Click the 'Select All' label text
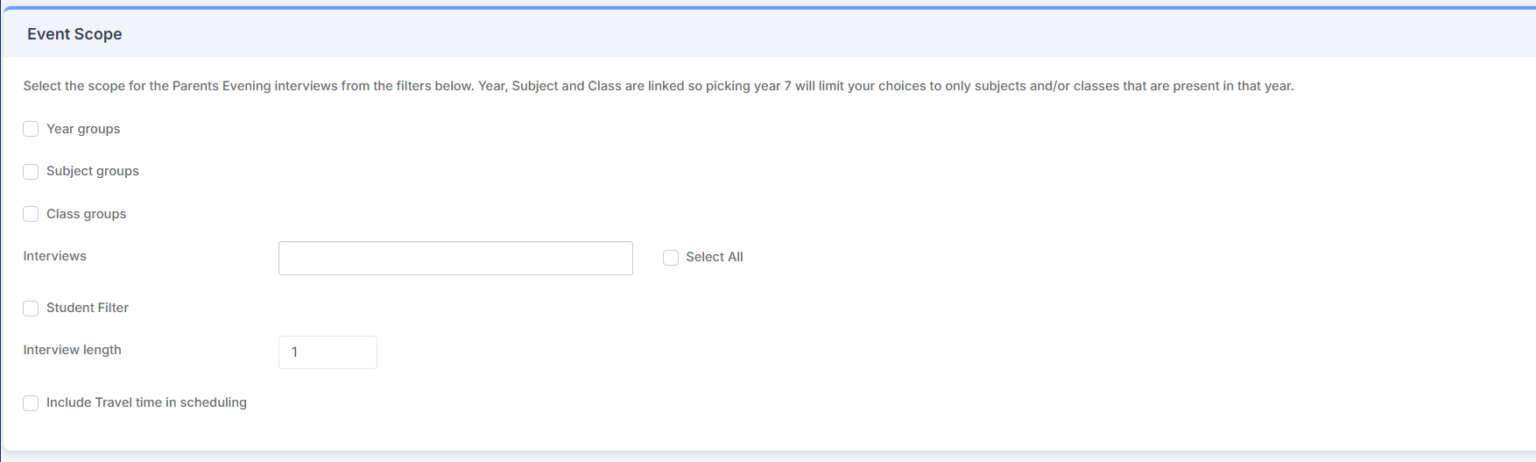The width and height of the screenshot is (1536, 462). click(x=714, y=257)
